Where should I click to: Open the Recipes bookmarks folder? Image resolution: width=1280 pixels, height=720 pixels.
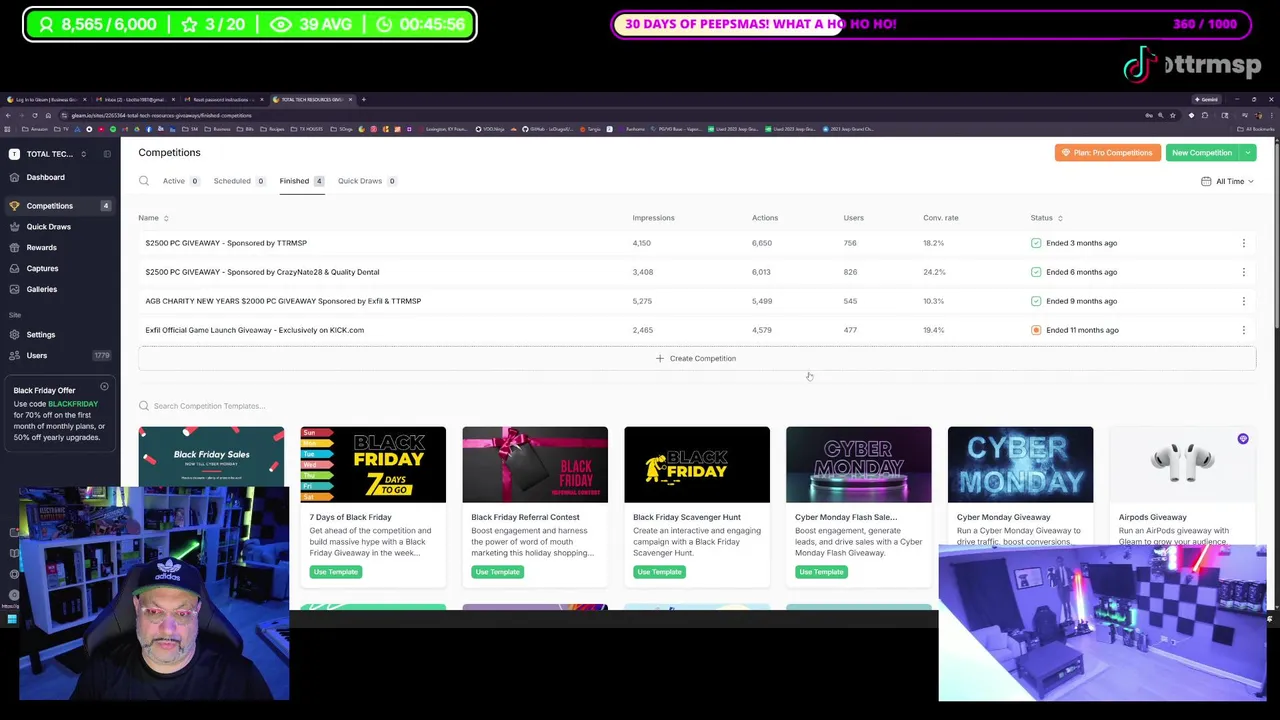coord(273,129)
